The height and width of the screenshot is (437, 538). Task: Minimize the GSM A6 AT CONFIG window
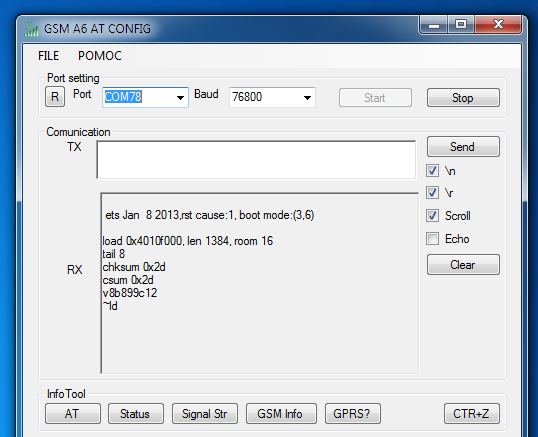[x=434, y=25]
